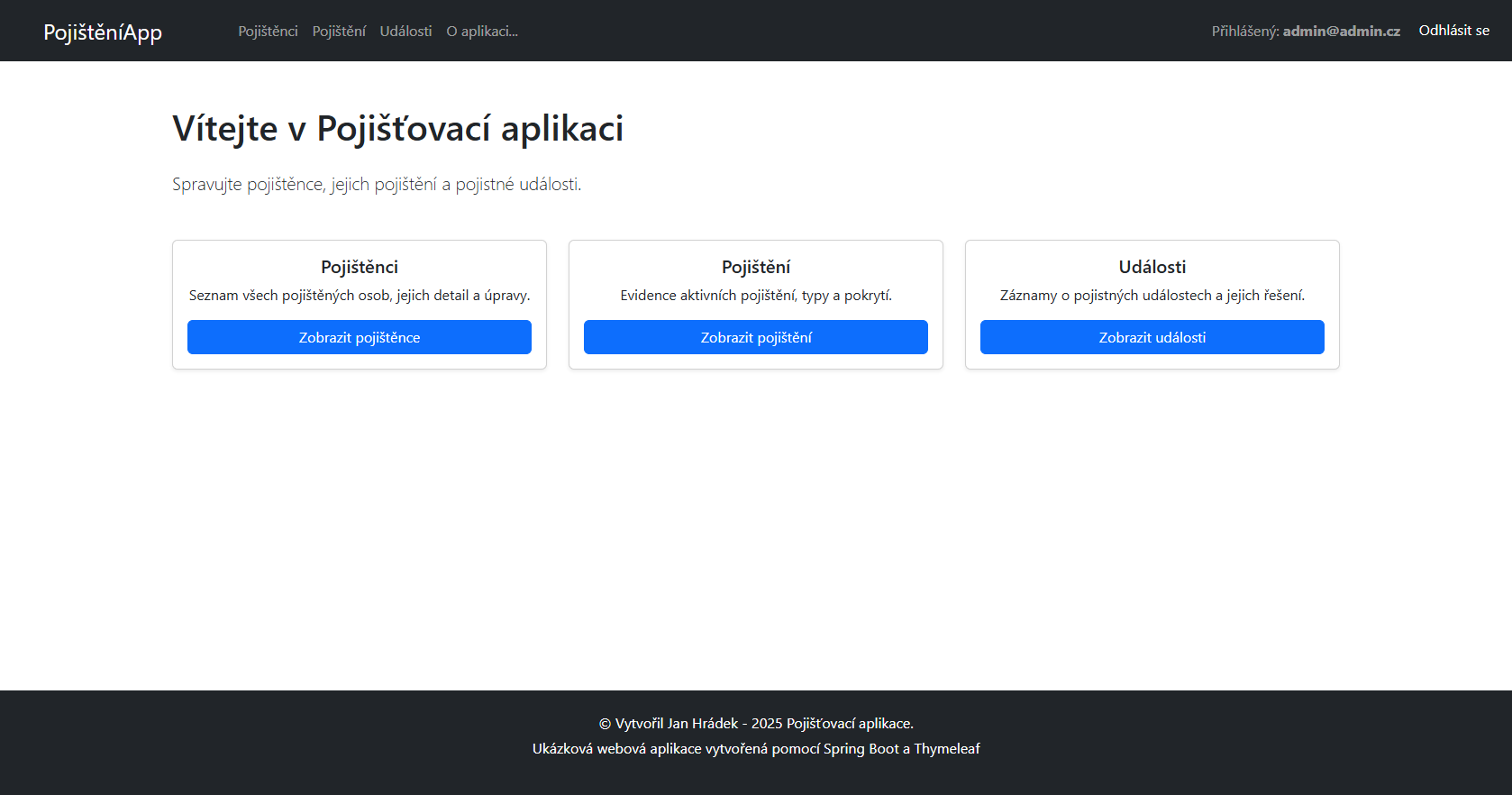Click the subtitle starting with Spravujte pojištěnce

click(x=377, y=185)
